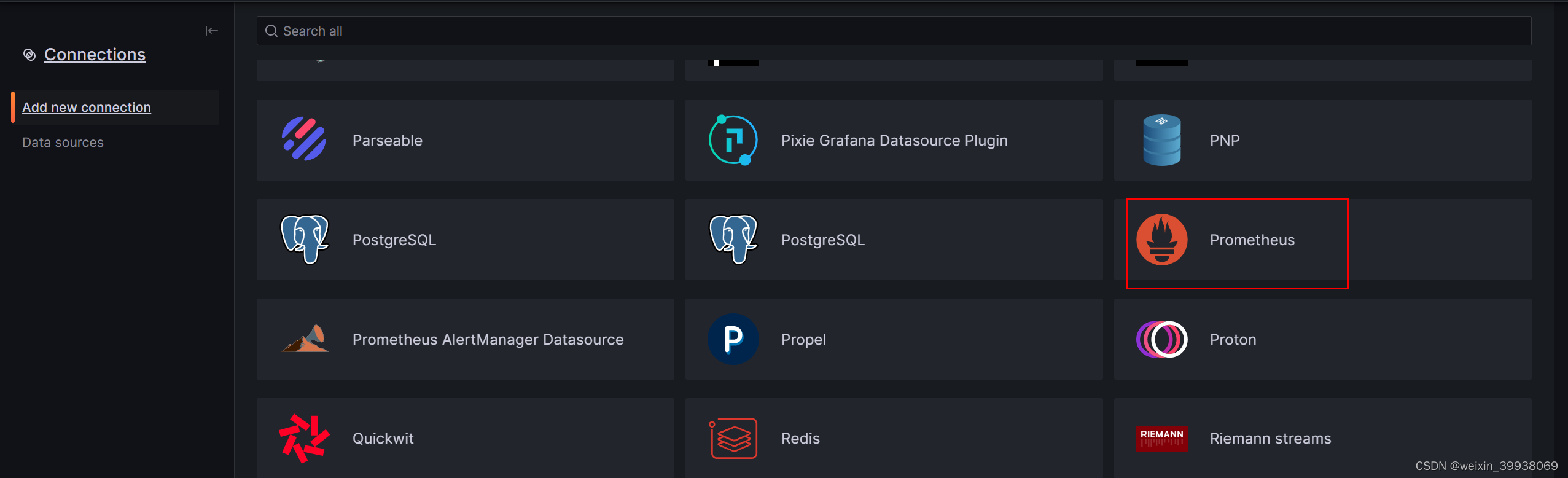Click the Prometheus flame logo
Image resolution: width=1568 pixels, height=478 pixels.
point(1161,240)
